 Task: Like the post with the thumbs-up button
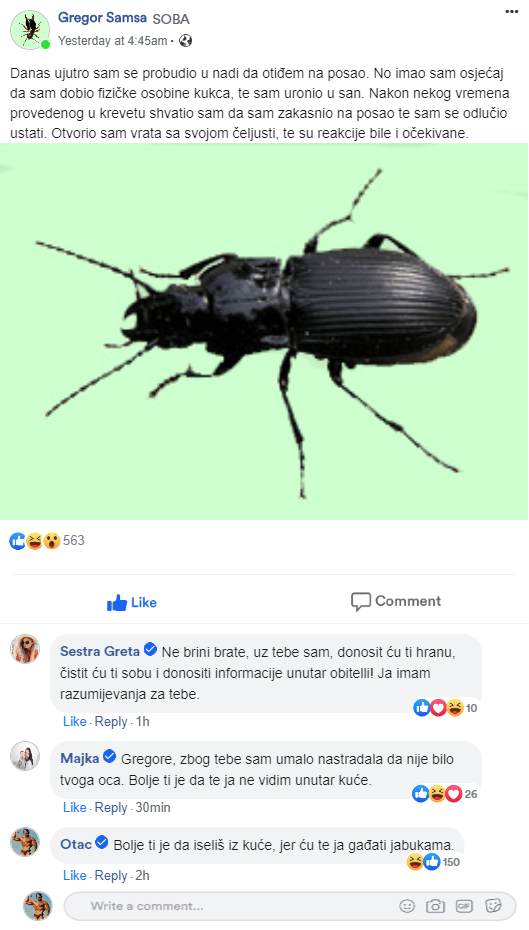click(x=132, y=603)
